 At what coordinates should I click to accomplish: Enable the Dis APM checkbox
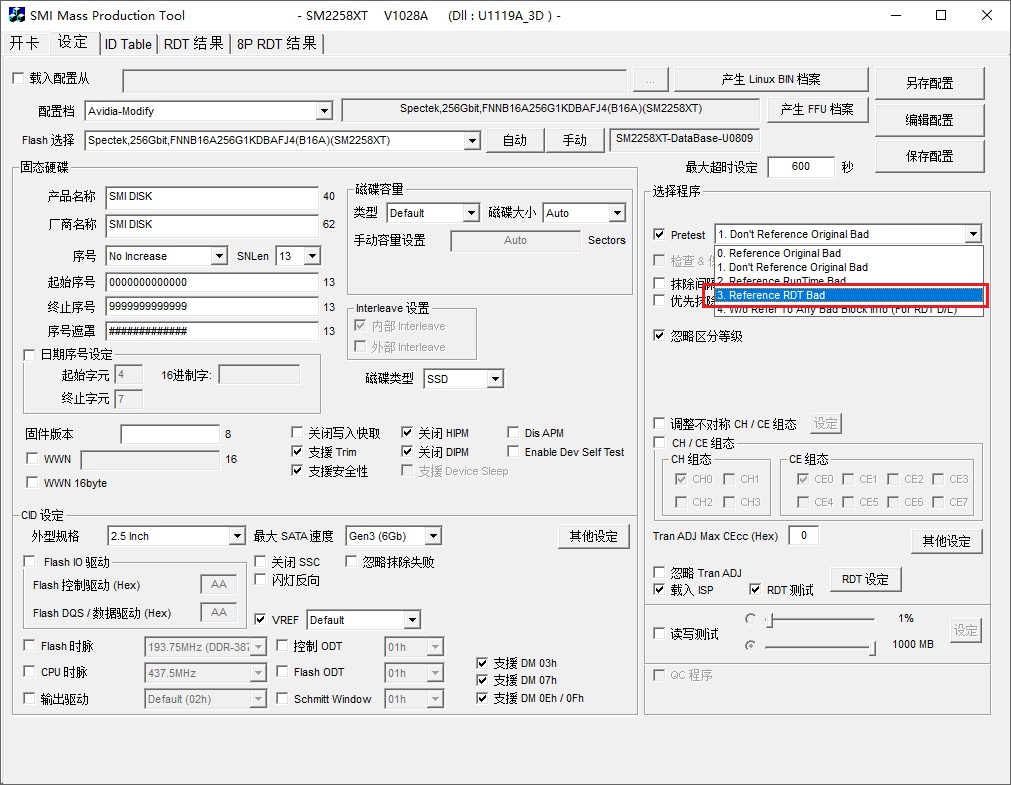click(x=514, y=433)
